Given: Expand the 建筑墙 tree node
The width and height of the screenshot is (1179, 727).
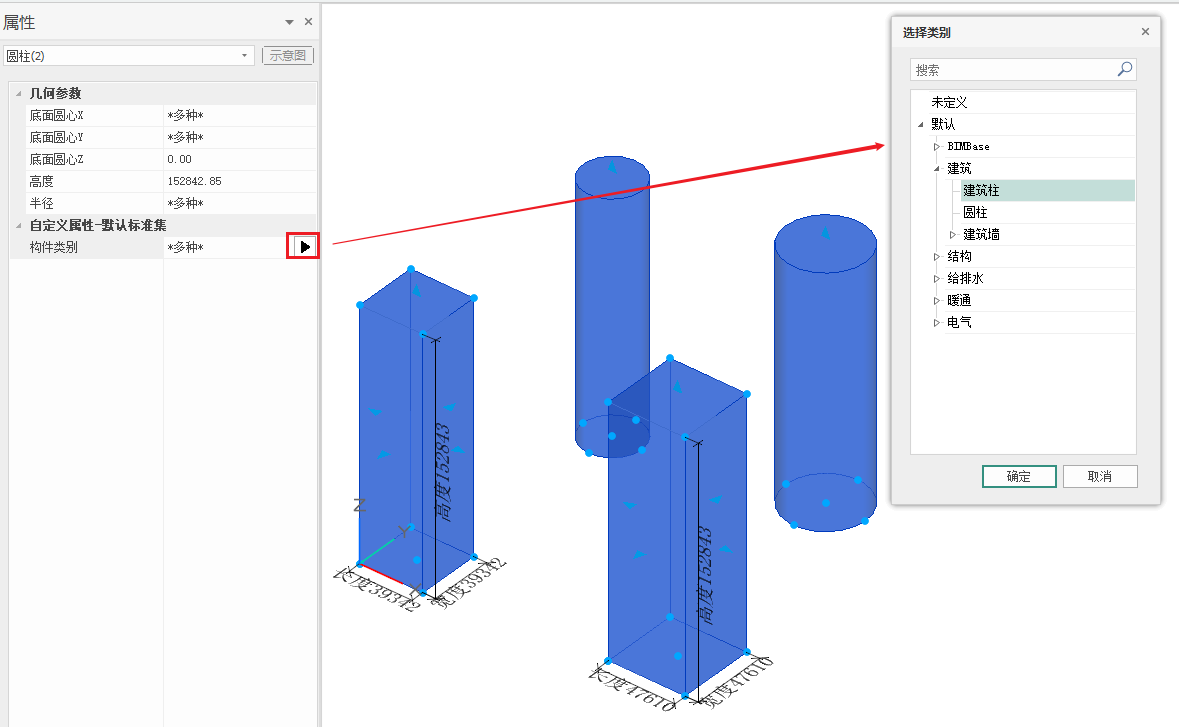Looking at the screenshot, I should coord(953,235).
